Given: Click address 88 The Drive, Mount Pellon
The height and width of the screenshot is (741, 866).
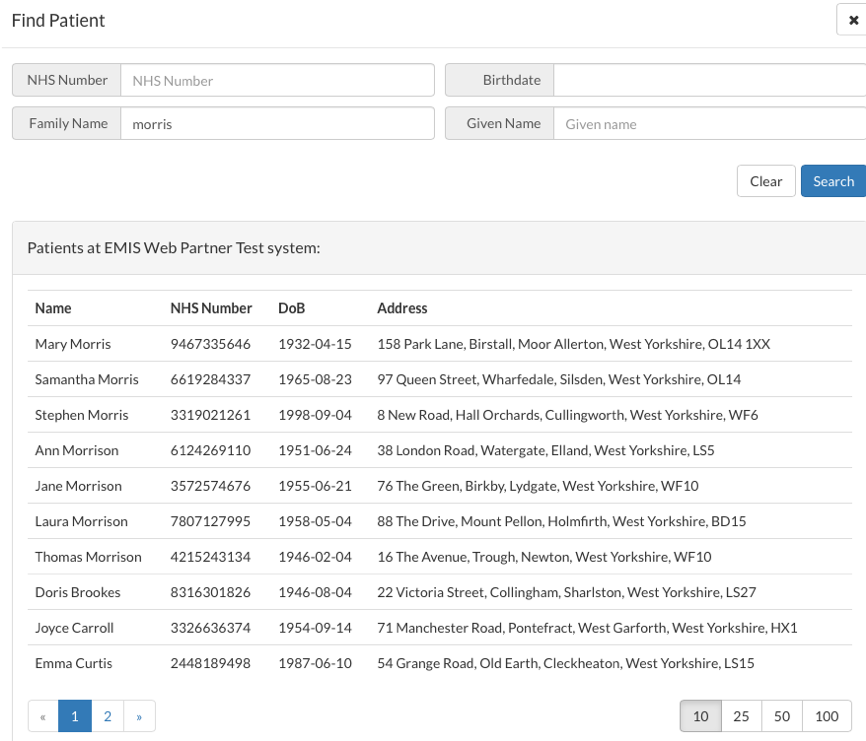Looking at the screenshot, I should 562,521.
